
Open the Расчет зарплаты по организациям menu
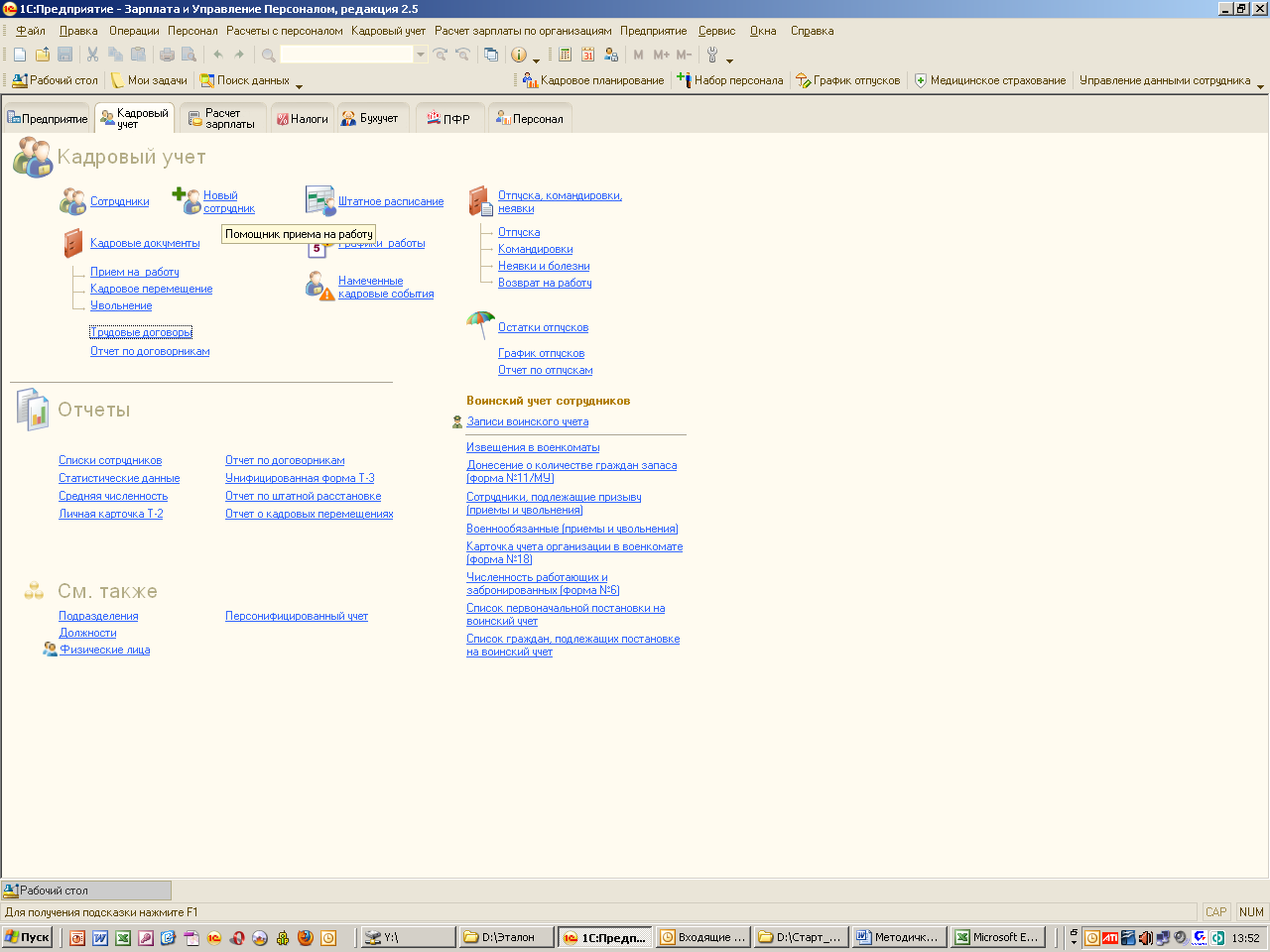point(523,31)
